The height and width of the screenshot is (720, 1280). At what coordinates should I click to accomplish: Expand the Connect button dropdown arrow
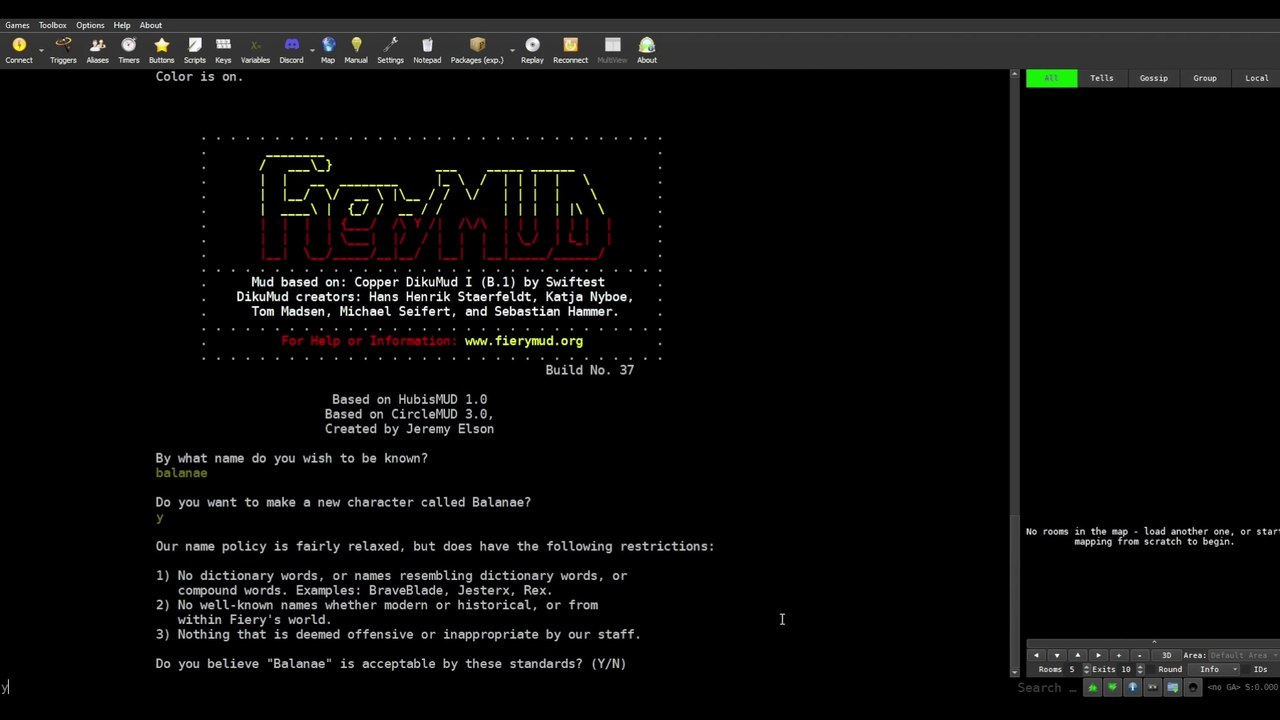pyautogui.click(x=41, y=50)
